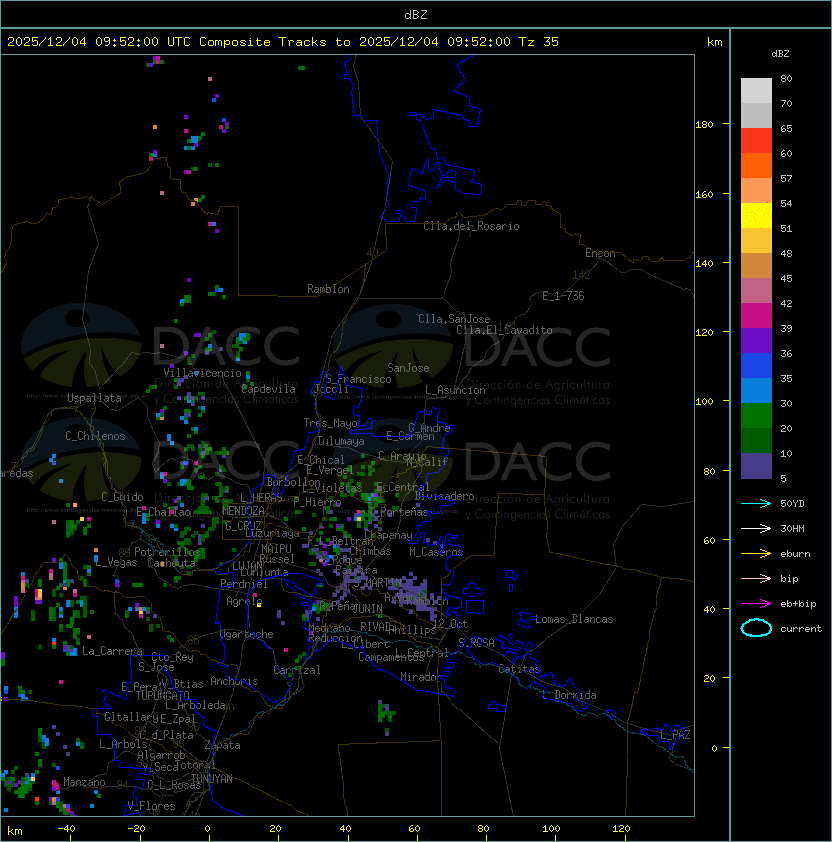Click the Villavicencio location label

(202, 373)
